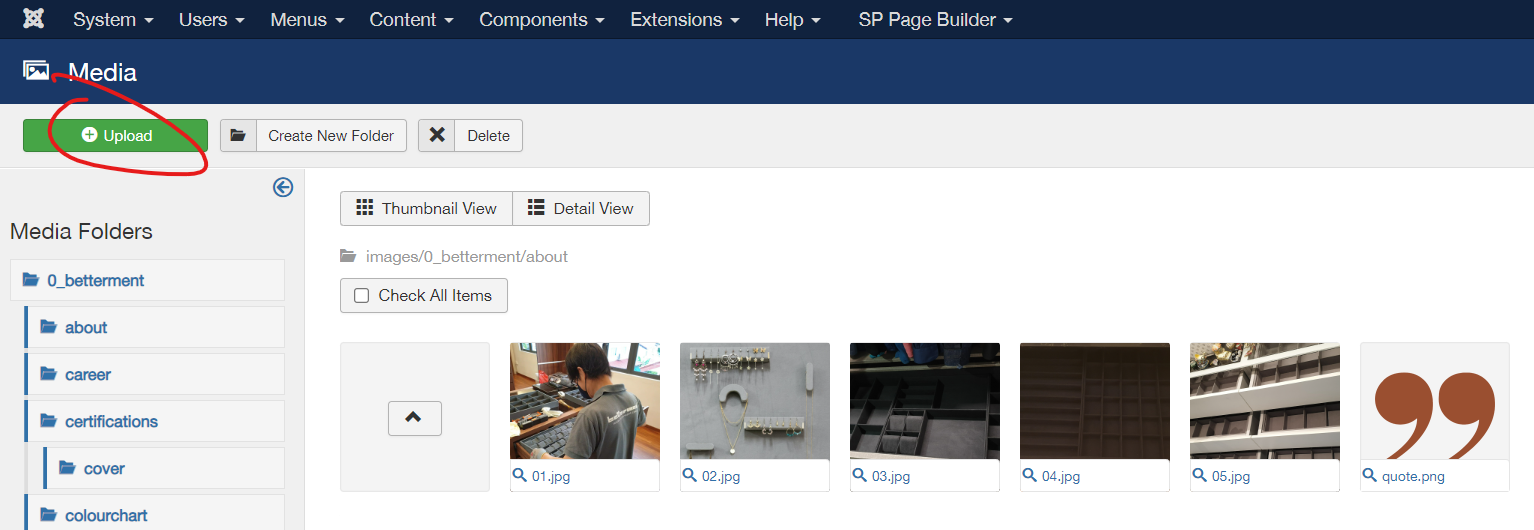
Task: Preview 04.jpg using its magnifier icon
Action: coord(1030,476)
